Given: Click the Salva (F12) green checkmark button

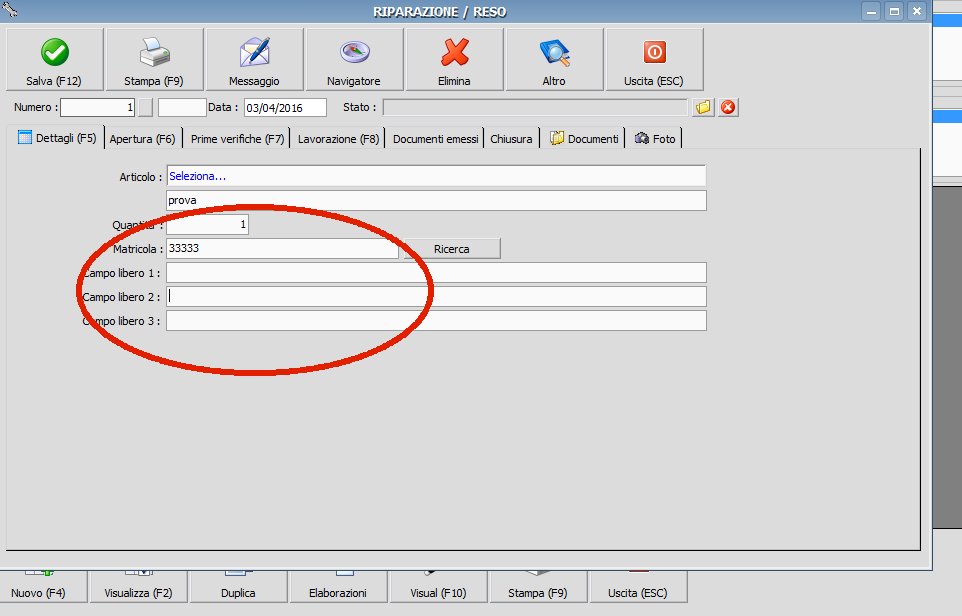Looking at the screenshot, I should [55, 60].
